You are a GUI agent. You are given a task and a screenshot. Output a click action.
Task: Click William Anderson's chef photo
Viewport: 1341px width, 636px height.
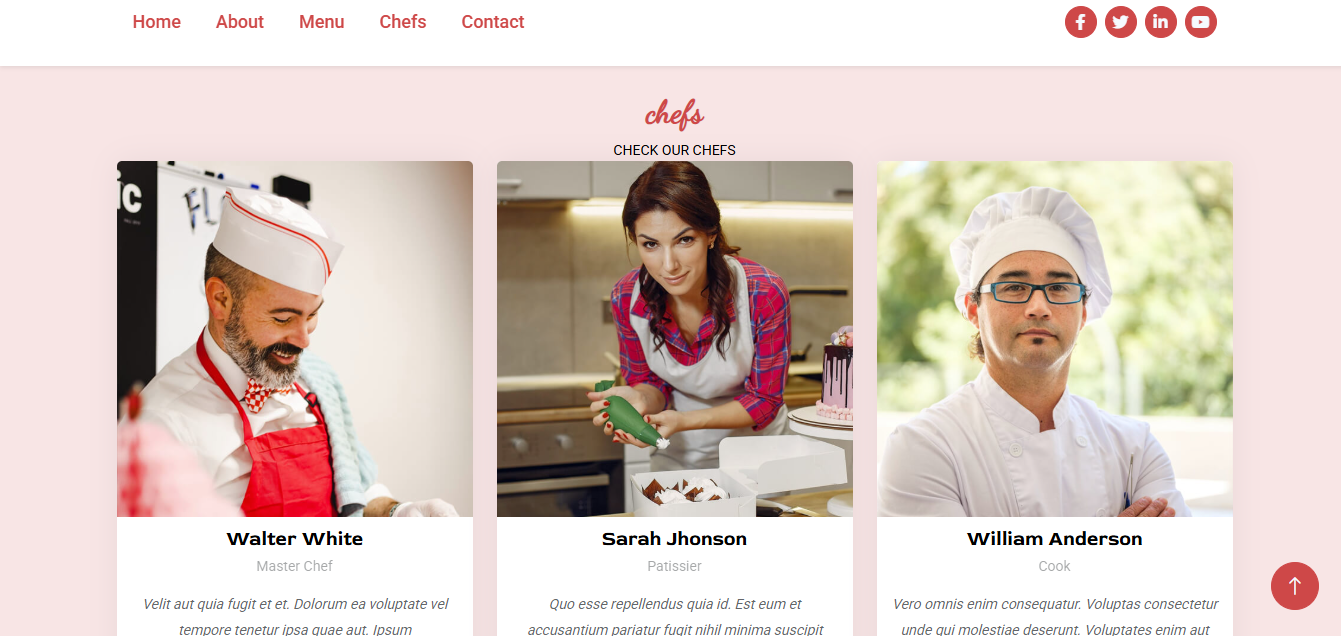(x=1055, y=339)
